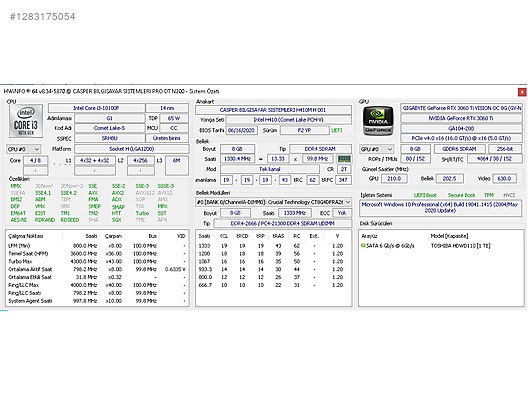
Task: Click the GIGABYTE GeForce RTX 3060 Ti VISION field
Action: [x=462, y=108]
